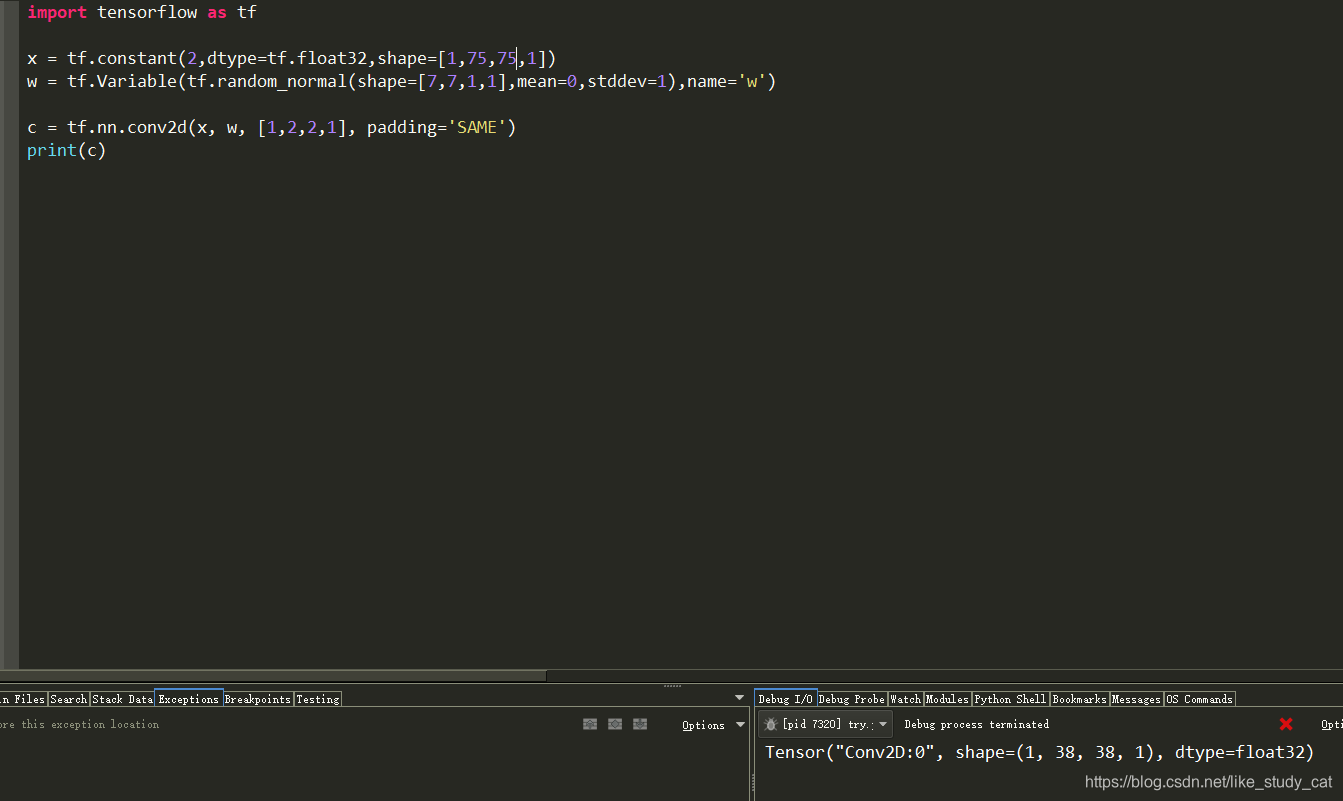The height and width of the screenshot is (801, 1343).
Task: Click the panel splitter grip dots
Action: 672,686
